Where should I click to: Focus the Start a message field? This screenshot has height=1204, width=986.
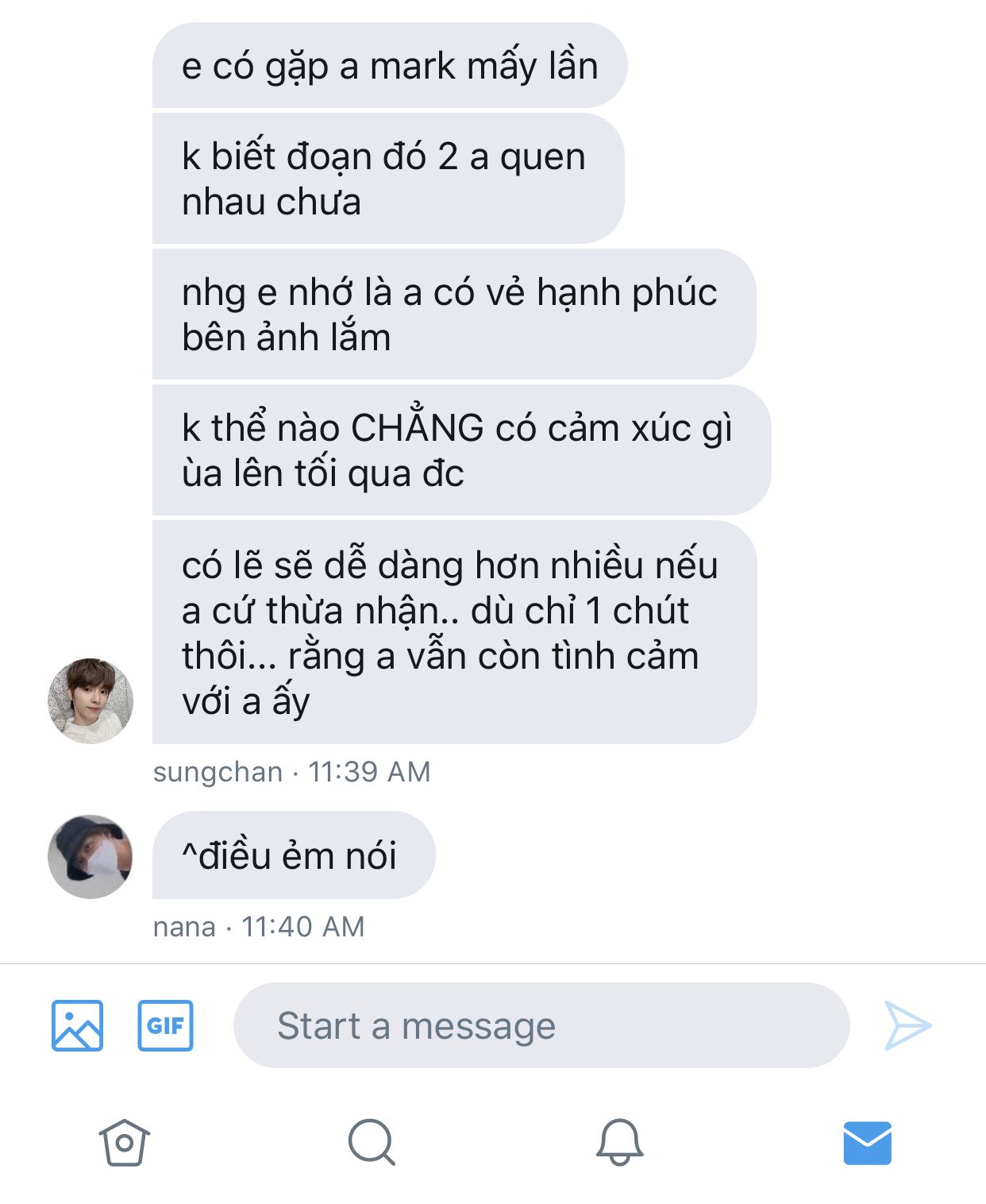tap(541, 1025)
